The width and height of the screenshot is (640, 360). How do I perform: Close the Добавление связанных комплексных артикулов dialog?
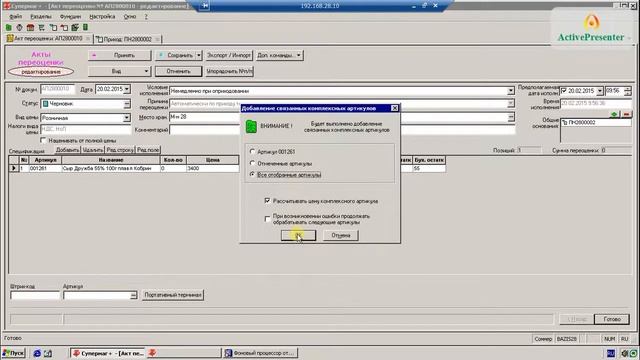[x=394, y=108]
